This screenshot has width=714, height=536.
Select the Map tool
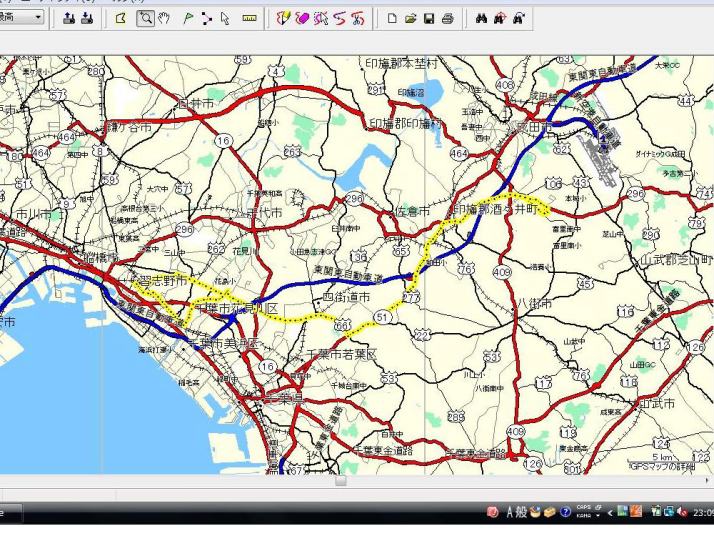tap(121, 18)
